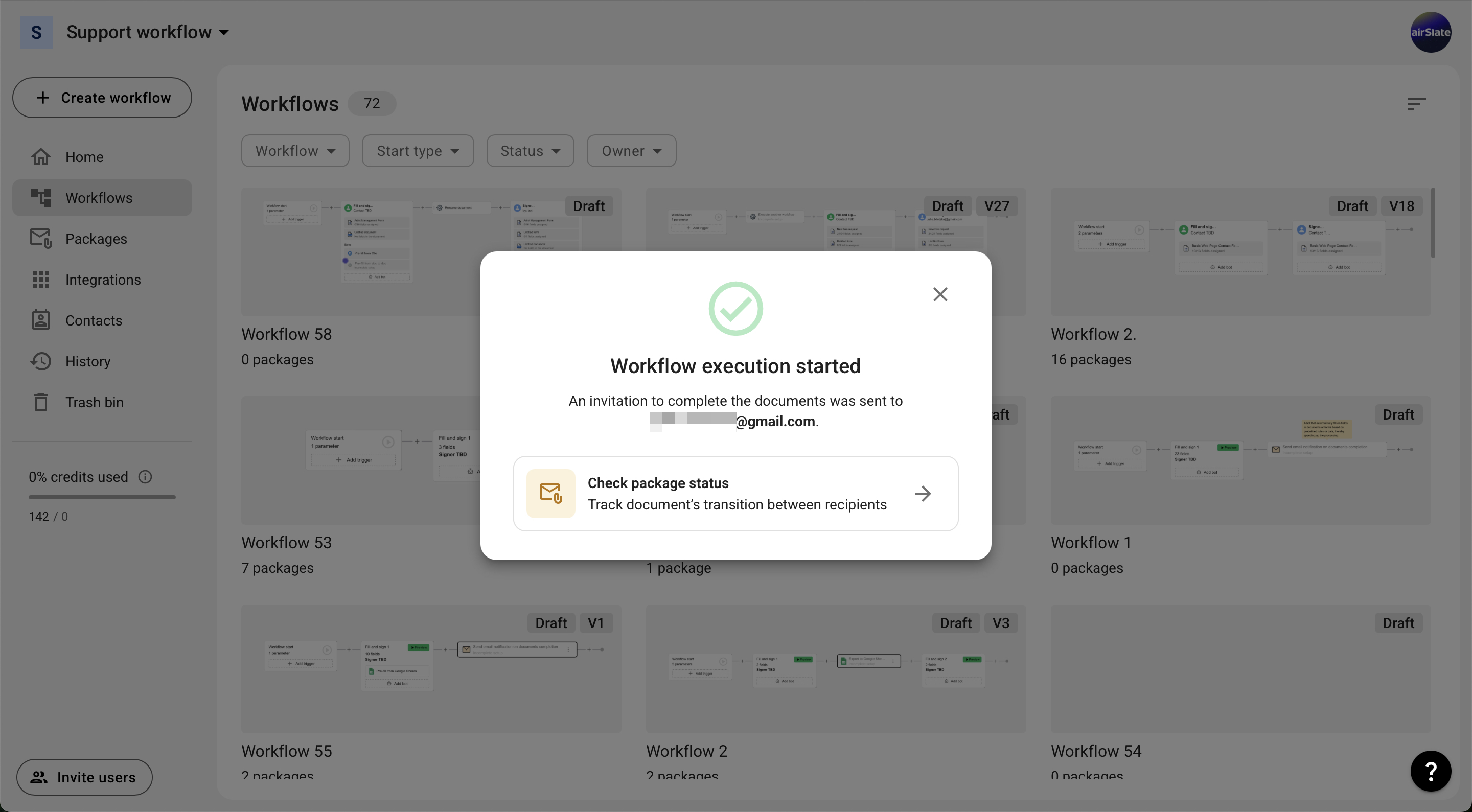Open Workflow 54 thumbnail
This screenshot has width=1472, height=812.
(1240, 668)
